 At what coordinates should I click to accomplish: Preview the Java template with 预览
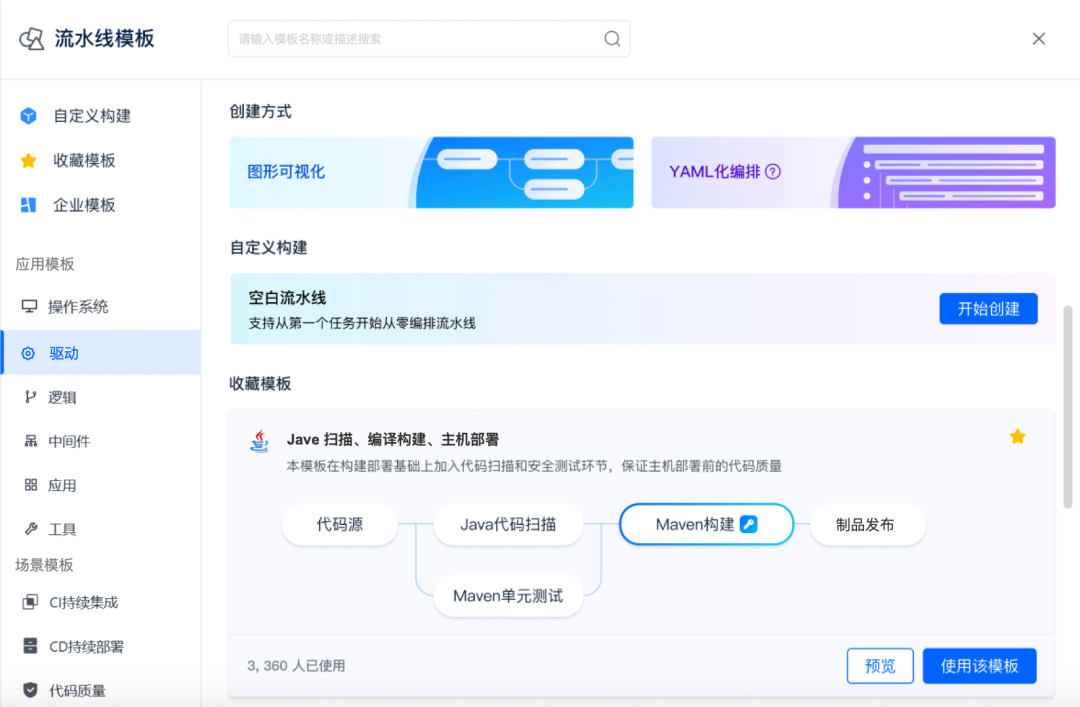click(x=880, y=666)
